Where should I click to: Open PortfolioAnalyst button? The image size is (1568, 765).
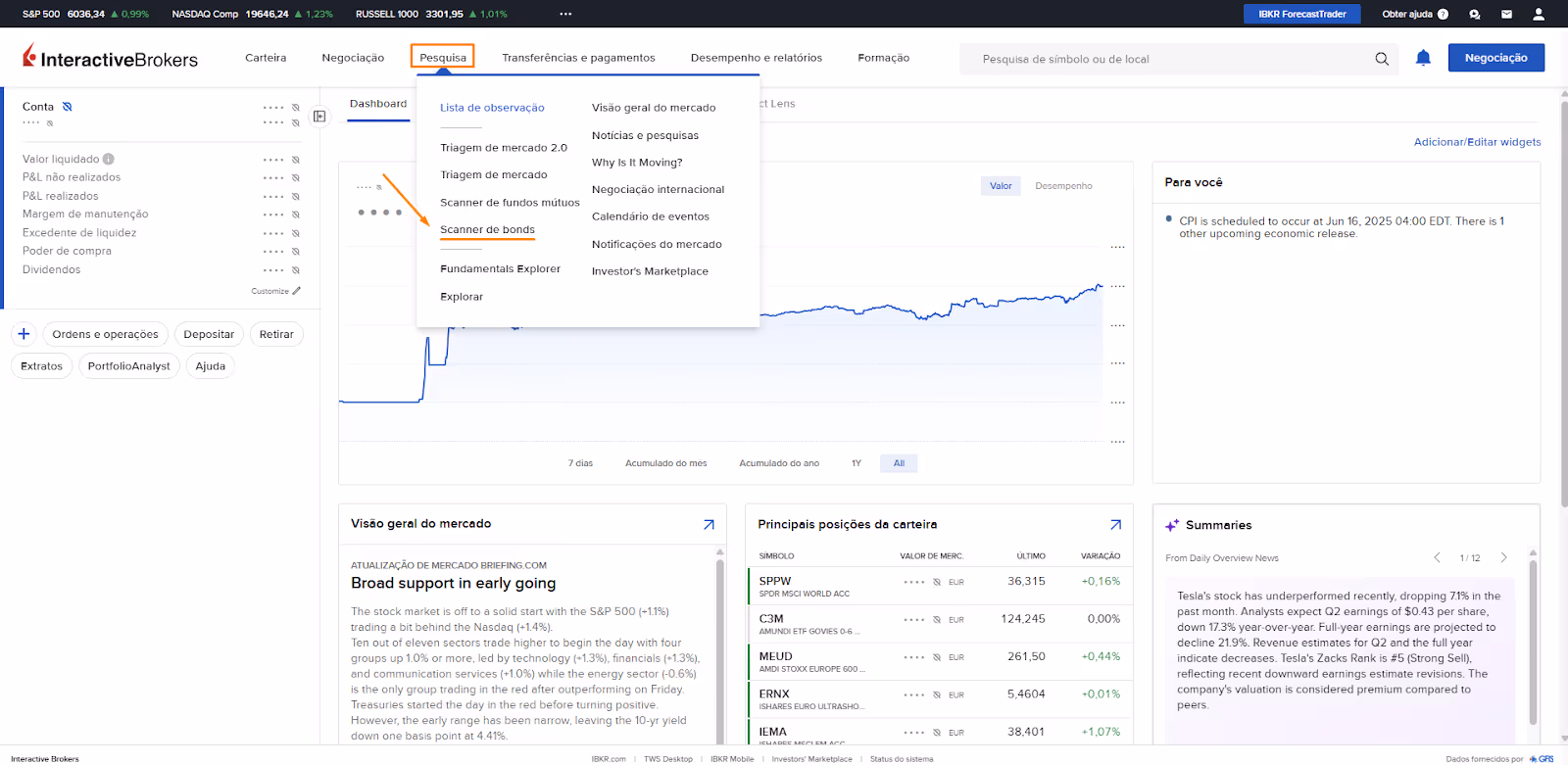tap(128, 366)
